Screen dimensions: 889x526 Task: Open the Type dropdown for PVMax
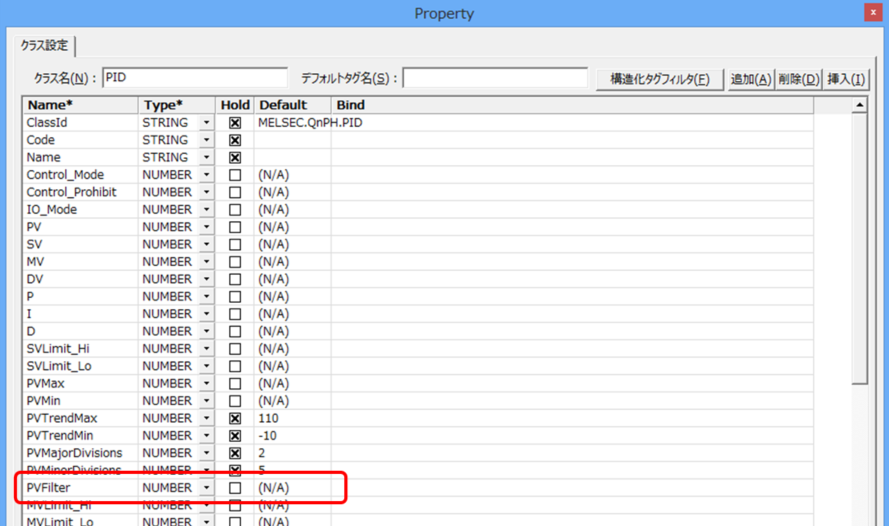pos(206,383)
